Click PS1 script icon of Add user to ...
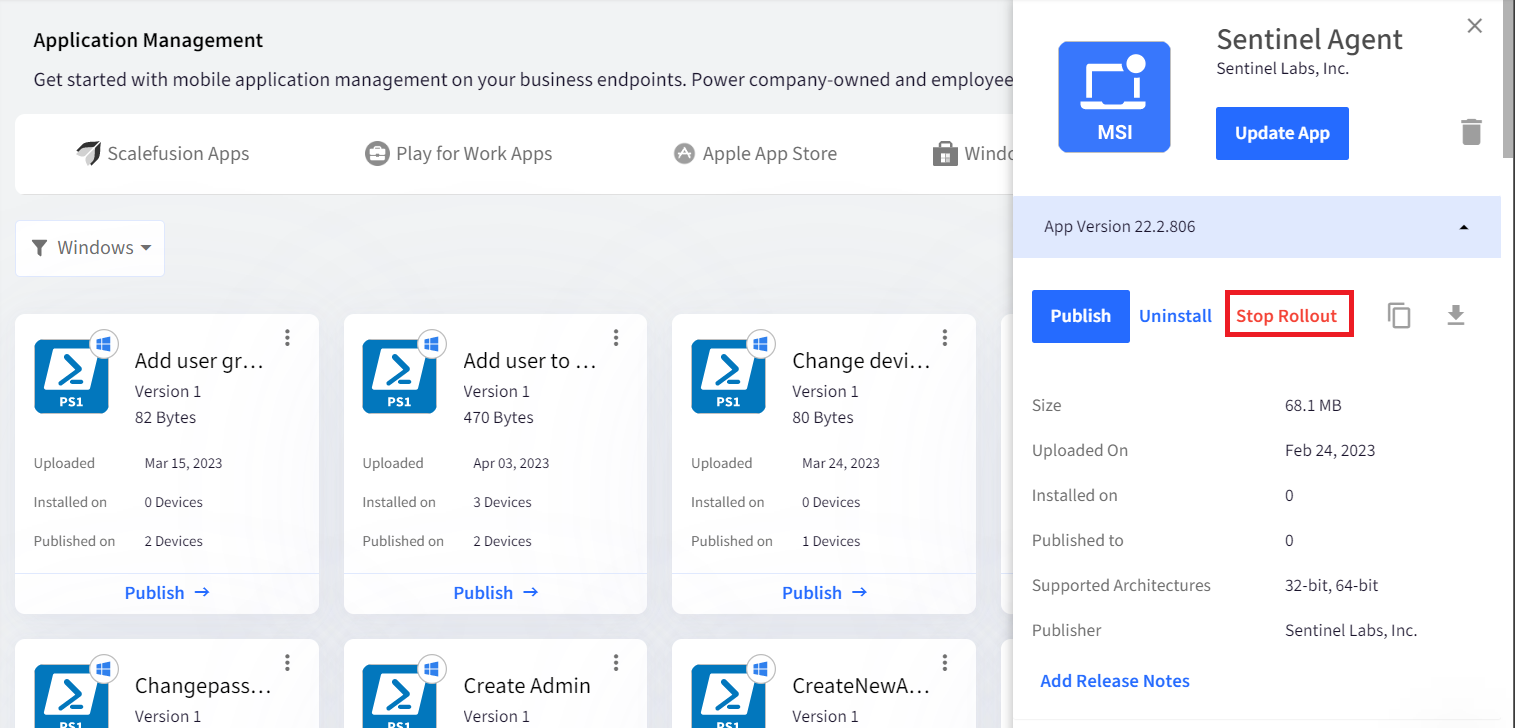The image size is (1515, 728). pyautogui.click(x=399, y=376)
